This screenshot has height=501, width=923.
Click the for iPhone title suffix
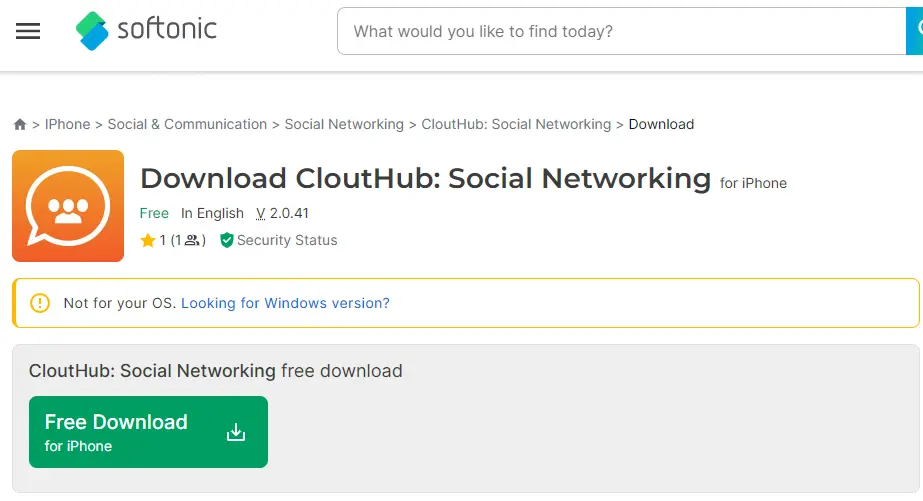[753, 184]
